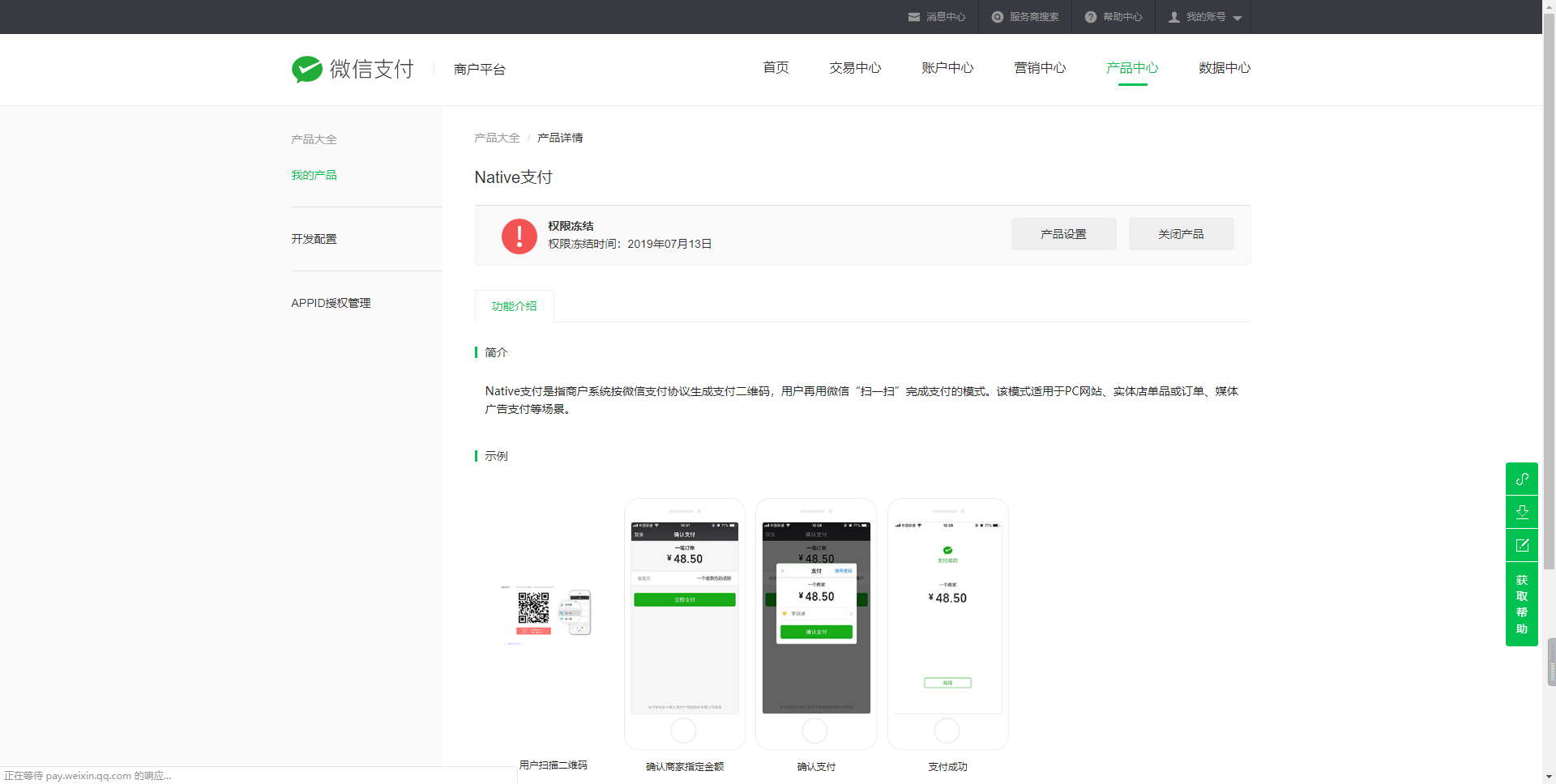Click the scrollbar down arrow
Viewport: 1556px width, 784px height.
point(1549,778)
